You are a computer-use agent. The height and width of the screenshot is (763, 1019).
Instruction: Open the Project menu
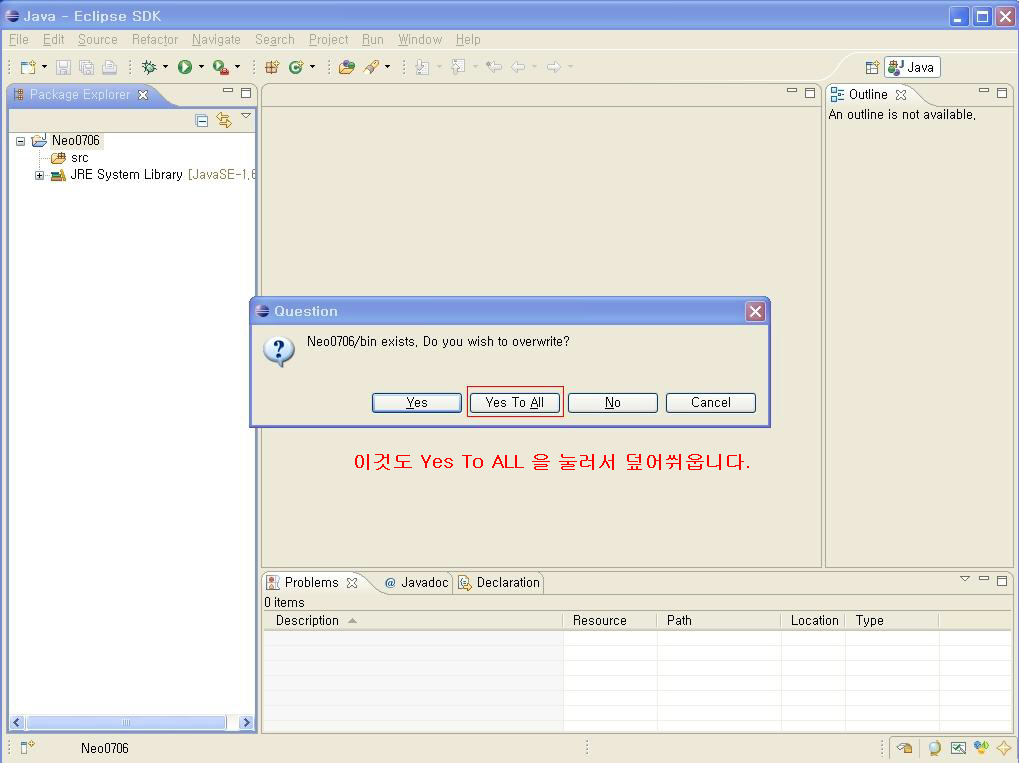[x=328, y=40]
